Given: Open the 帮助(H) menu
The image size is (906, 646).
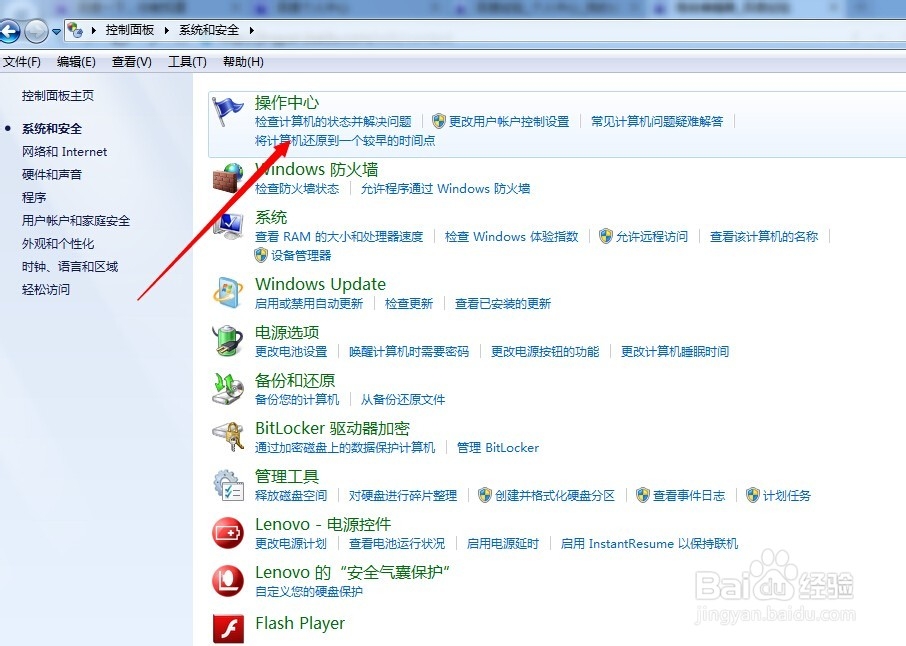Looking at the screenshot, I should pos(243,62).
